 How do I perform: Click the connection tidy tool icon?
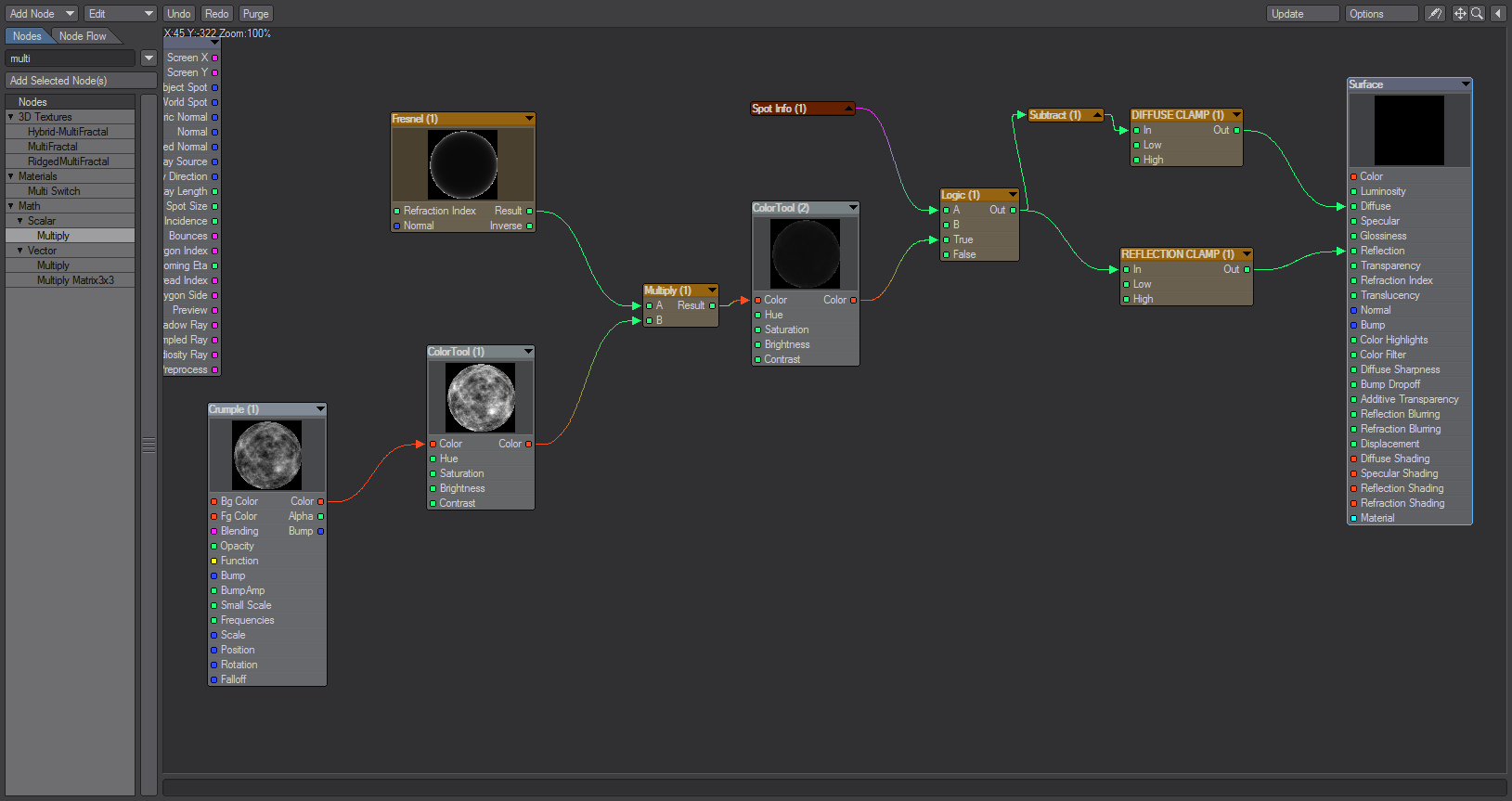[x=1435, y=14]
